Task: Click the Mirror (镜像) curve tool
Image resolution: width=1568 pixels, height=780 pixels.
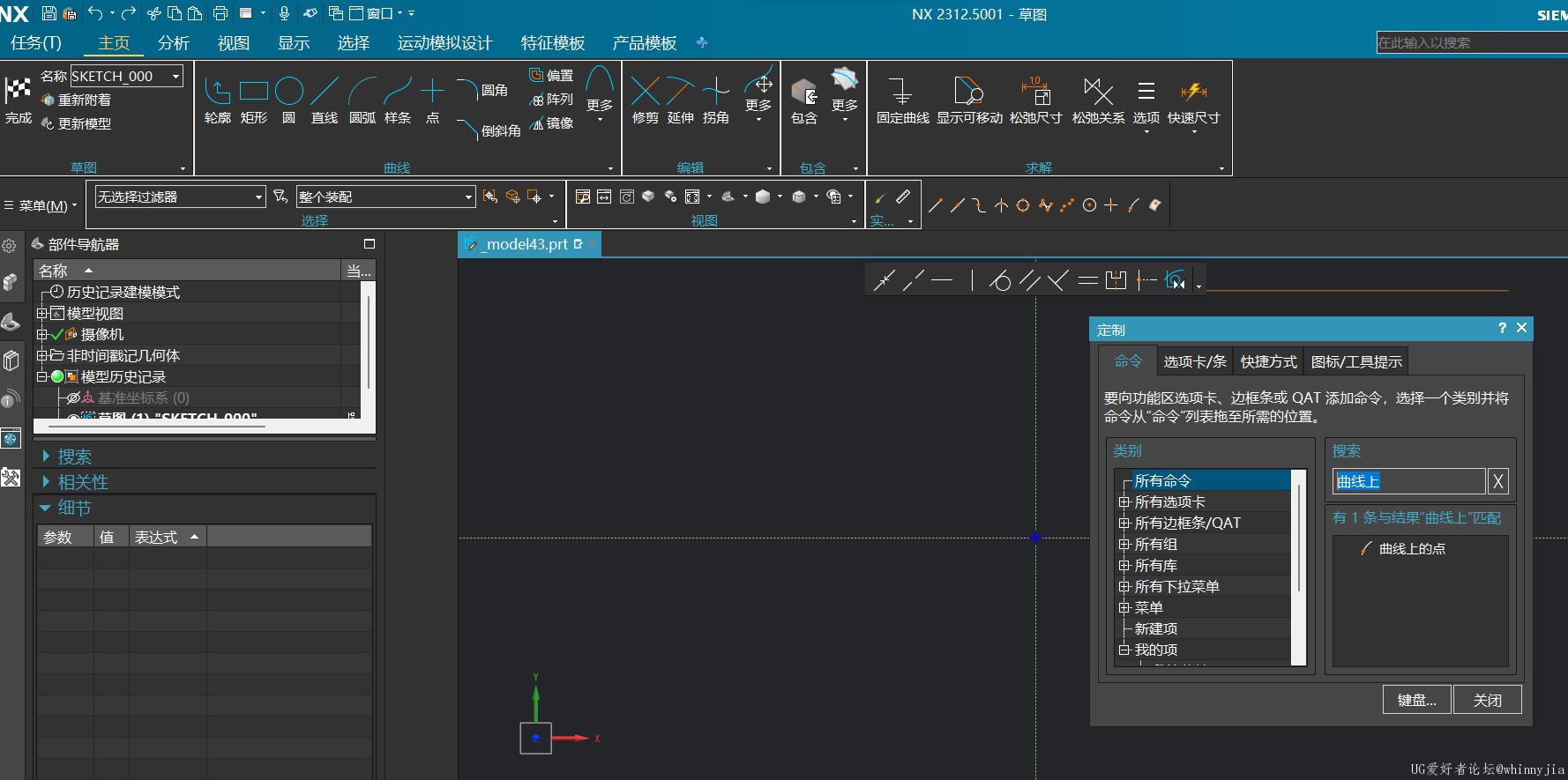Action: click(x=551, y=123)
